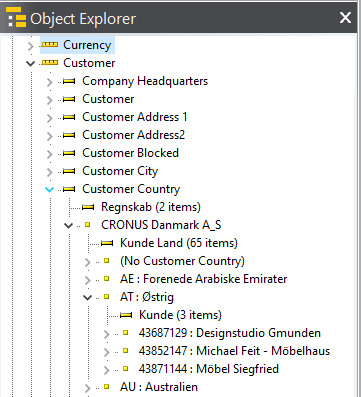Select Kunde Land (65 items) level
The height and width of the screenshot is (397, 361).
click(x=179, y=243)
